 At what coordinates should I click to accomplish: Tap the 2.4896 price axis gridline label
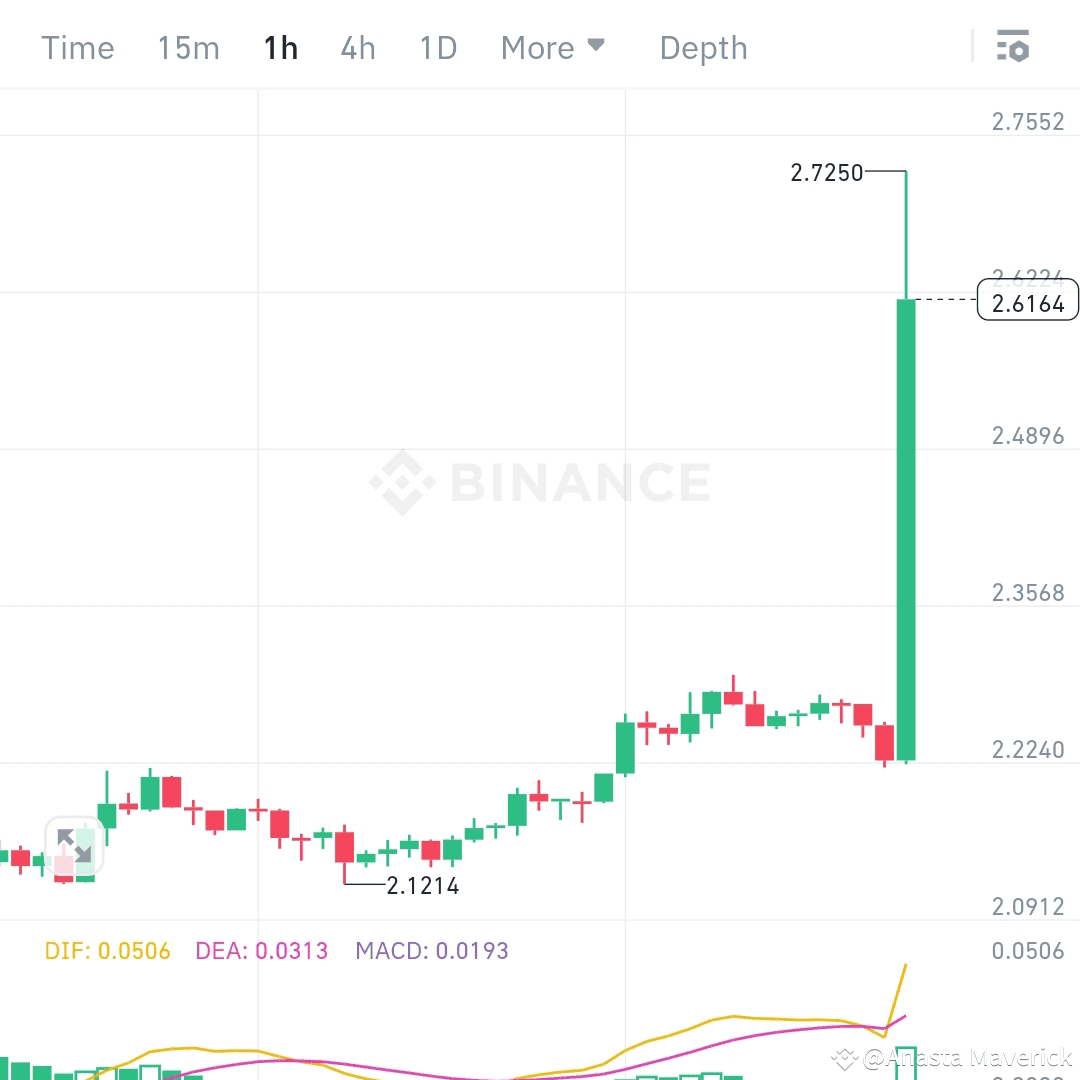point(1028,435)
